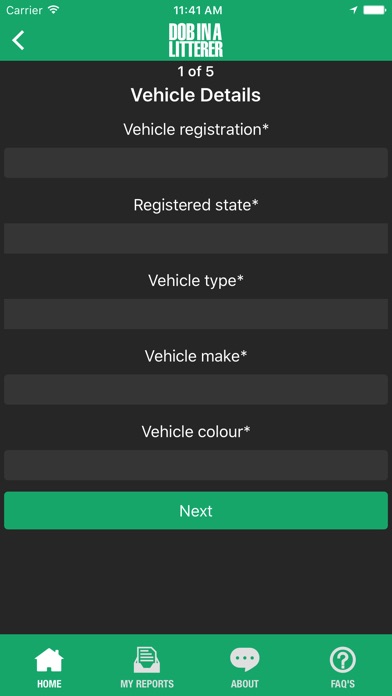The height and width of the screenshot is (696, 392).
Task: Open the Vehicle type selection field
Action: [196, 314]
